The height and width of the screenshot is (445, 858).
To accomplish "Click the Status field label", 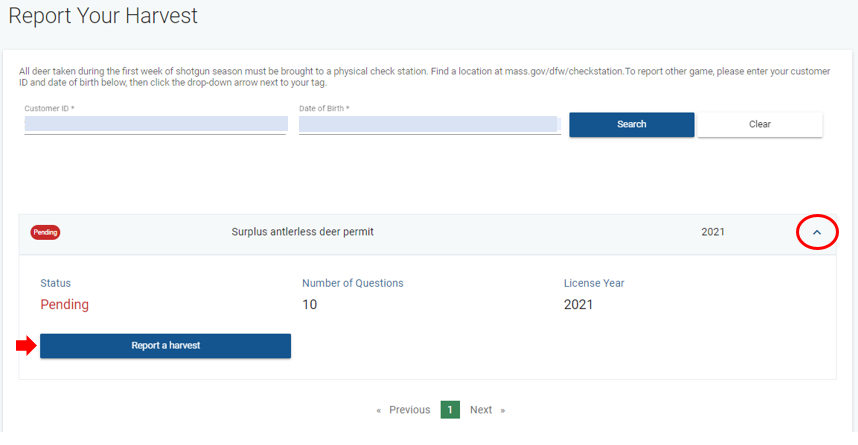I will pyautogui.click(x=55, y=283).
